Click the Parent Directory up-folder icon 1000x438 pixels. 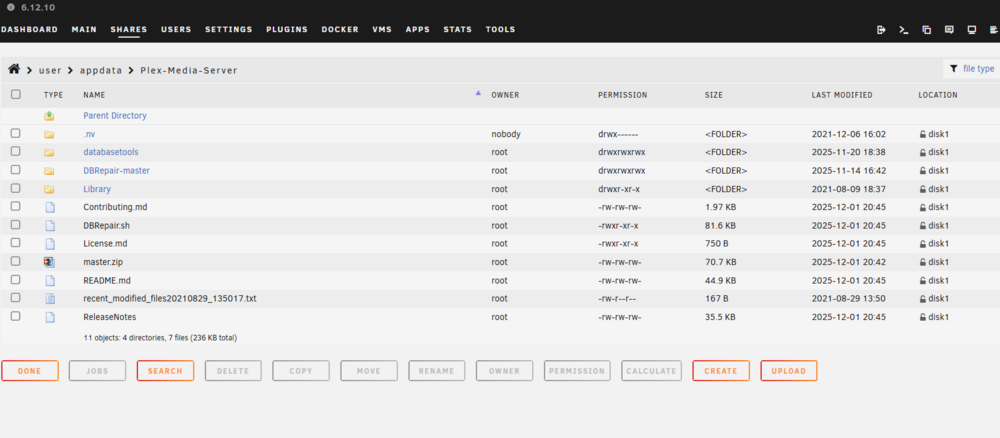pos(49,116)
